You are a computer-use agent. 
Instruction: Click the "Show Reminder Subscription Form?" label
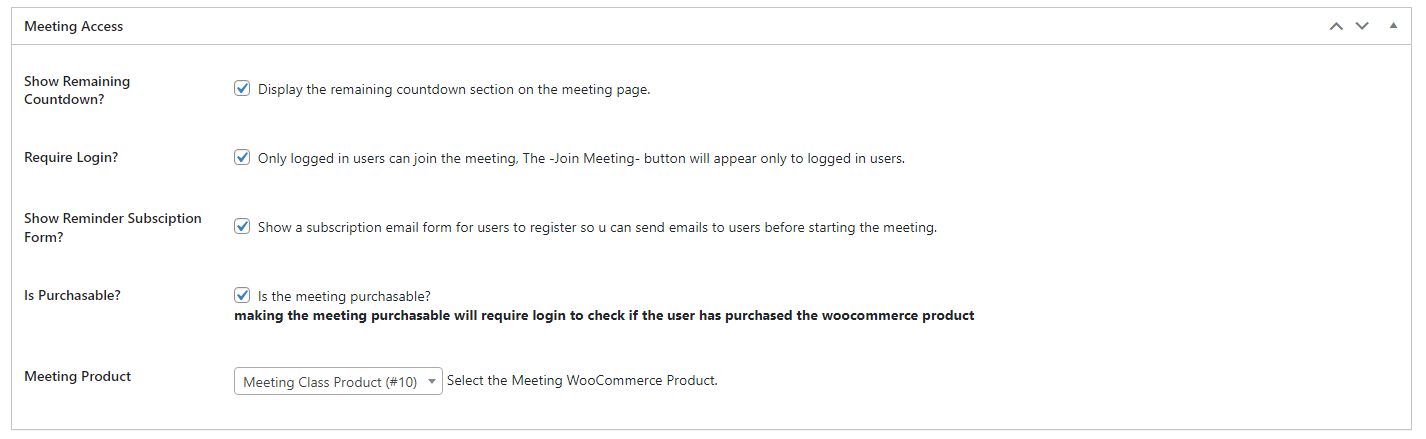(x=112, y=227)
